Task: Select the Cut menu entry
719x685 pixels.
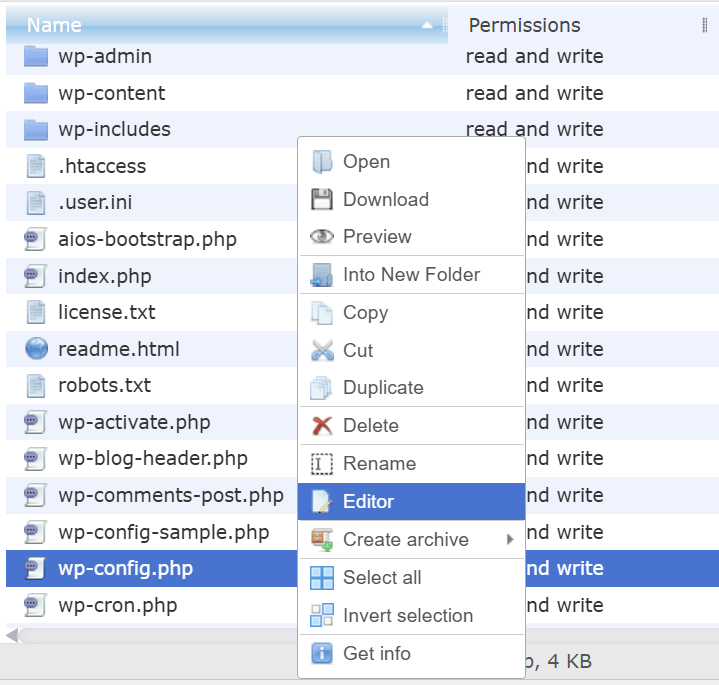Action: pos(411,350)
